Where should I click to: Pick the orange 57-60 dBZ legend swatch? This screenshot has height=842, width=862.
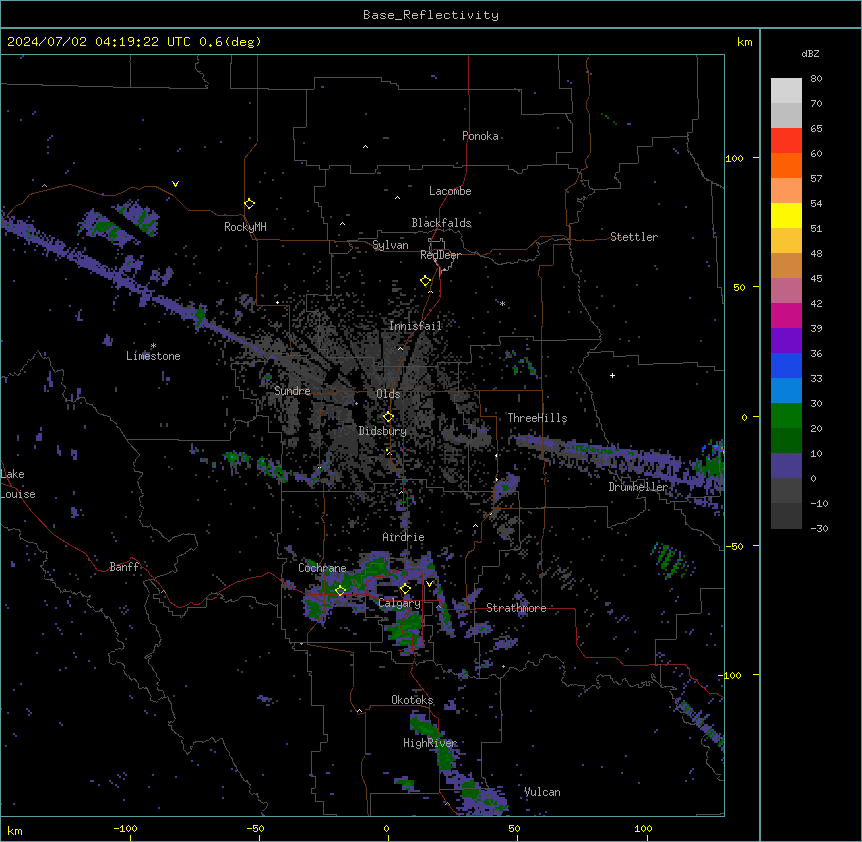[786, 165]
